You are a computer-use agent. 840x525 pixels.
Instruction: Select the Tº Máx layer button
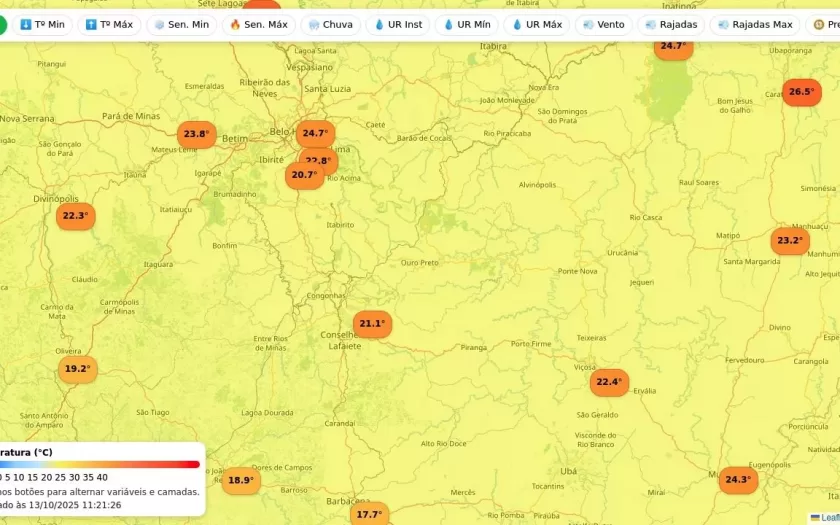pos(109,25)
